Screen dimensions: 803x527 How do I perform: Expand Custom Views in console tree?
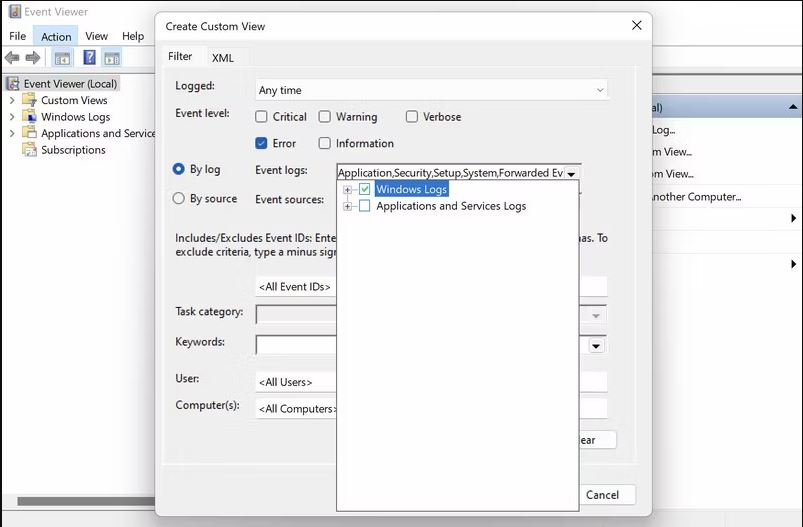click(x=12, y=100)
